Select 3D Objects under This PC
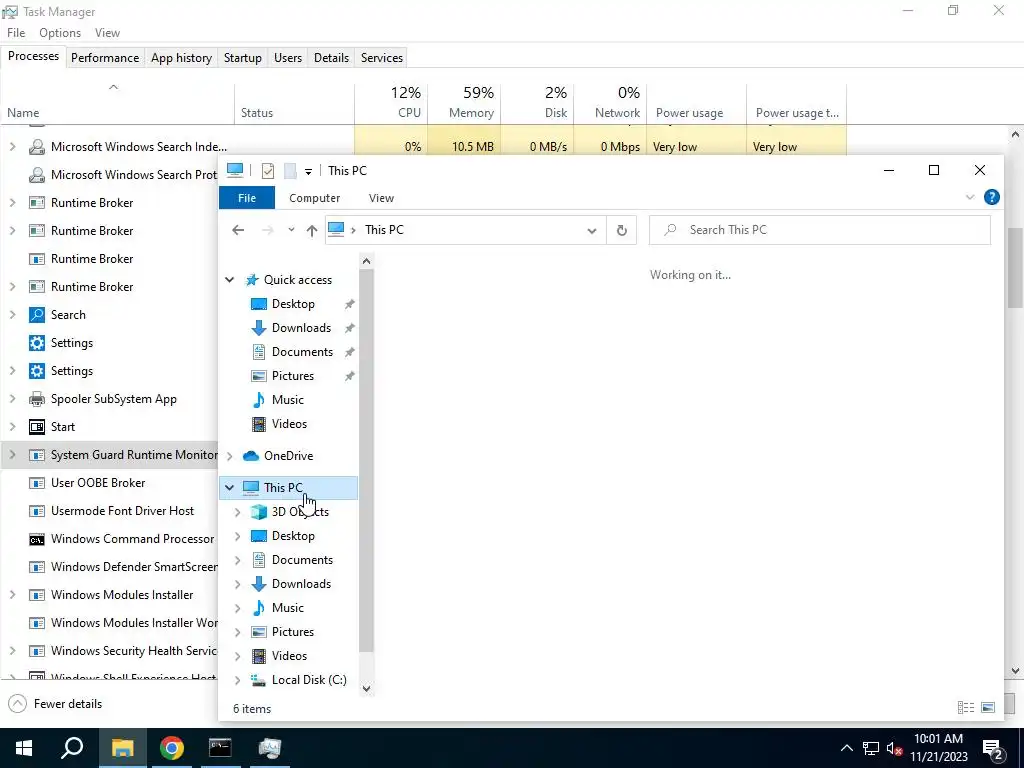 300,511
